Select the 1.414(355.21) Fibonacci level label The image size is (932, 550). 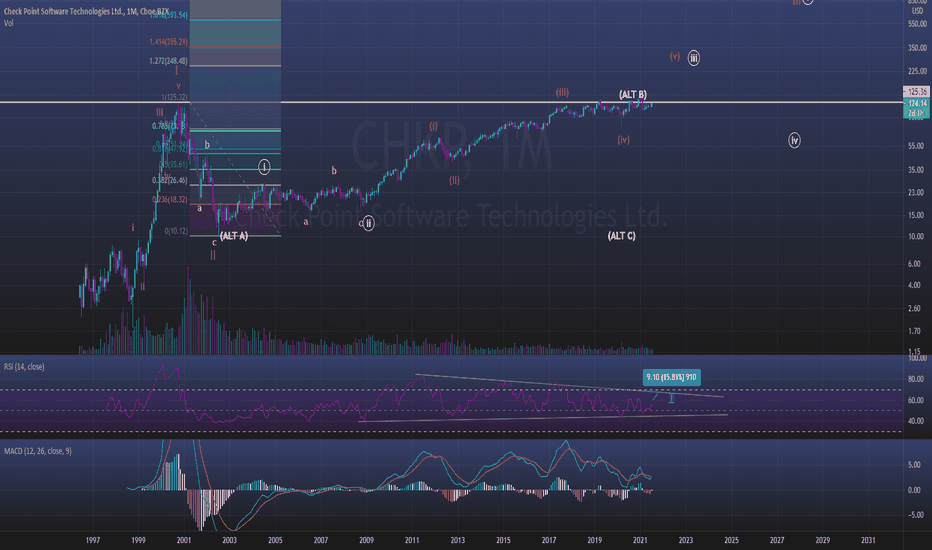point(169,42)
